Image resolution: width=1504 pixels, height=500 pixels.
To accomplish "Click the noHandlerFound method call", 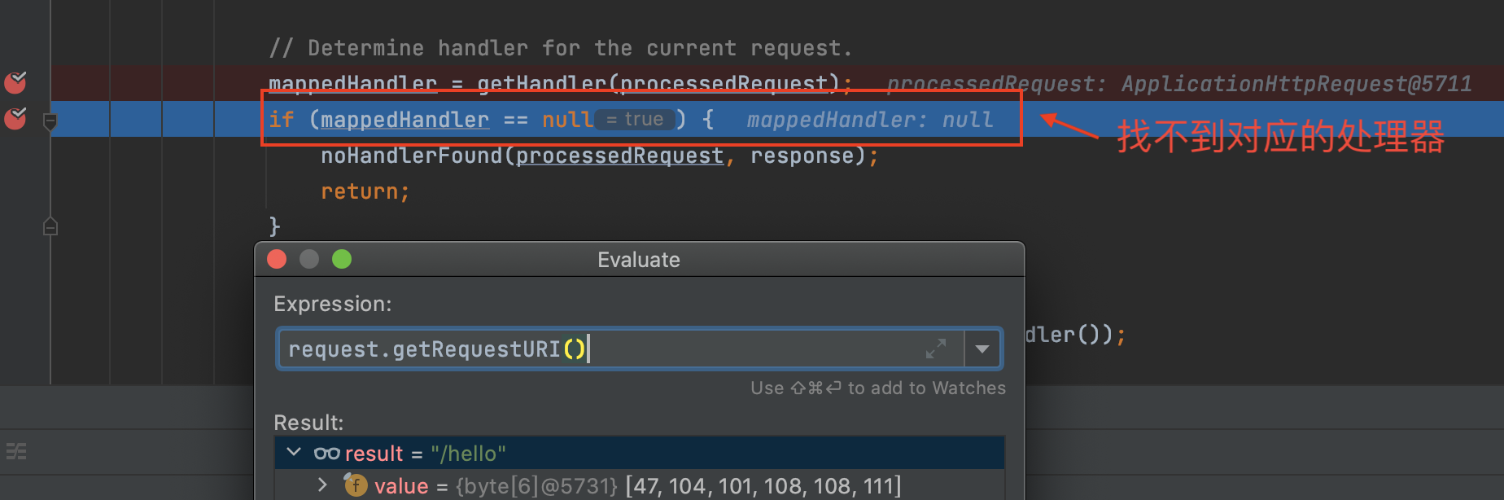I will tap(413, 156).
